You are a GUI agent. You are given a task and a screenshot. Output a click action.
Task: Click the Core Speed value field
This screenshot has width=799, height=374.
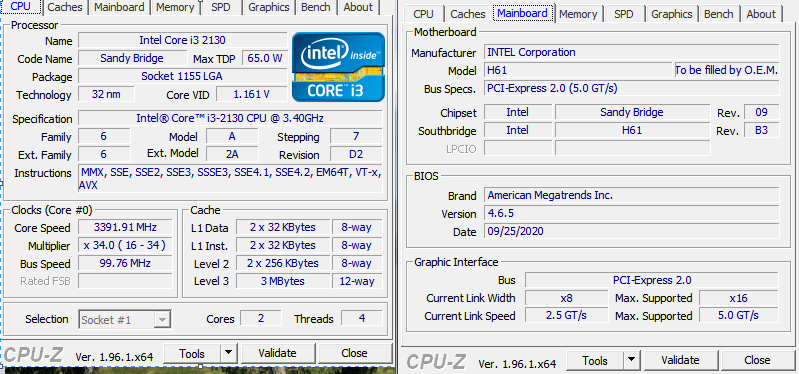click(x=125, y=227)
